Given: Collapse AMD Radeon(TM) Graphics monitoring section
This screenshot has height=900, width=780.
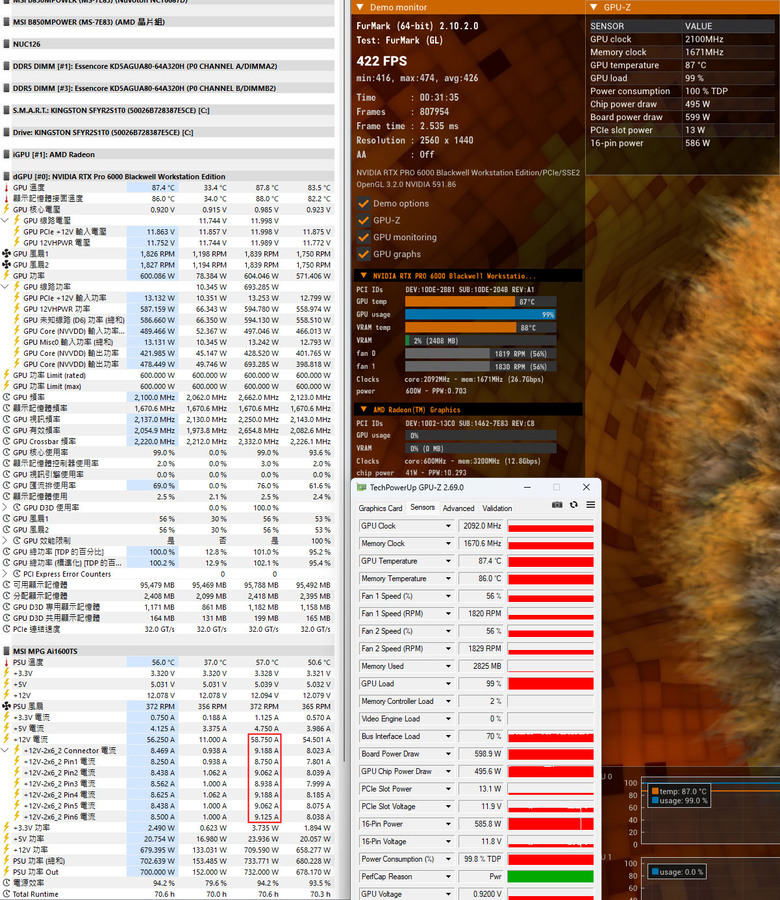Looking at the screenshot, I should 363,409.
